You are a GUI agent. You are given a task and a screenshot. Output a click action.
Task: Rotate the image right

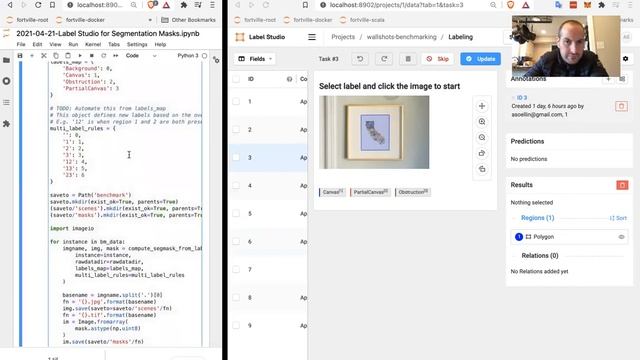(482, 153)
